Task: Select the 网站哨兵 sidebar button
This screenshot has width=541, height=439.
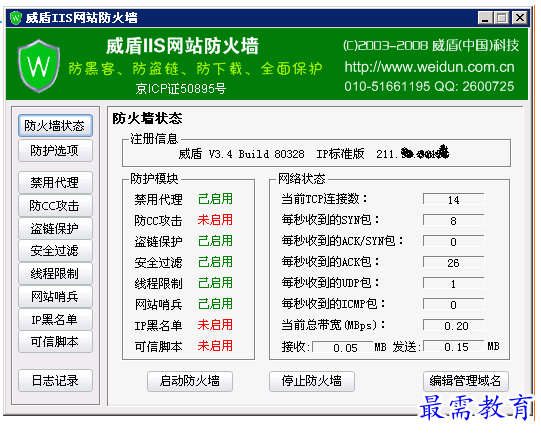Action: pos(55,296)
